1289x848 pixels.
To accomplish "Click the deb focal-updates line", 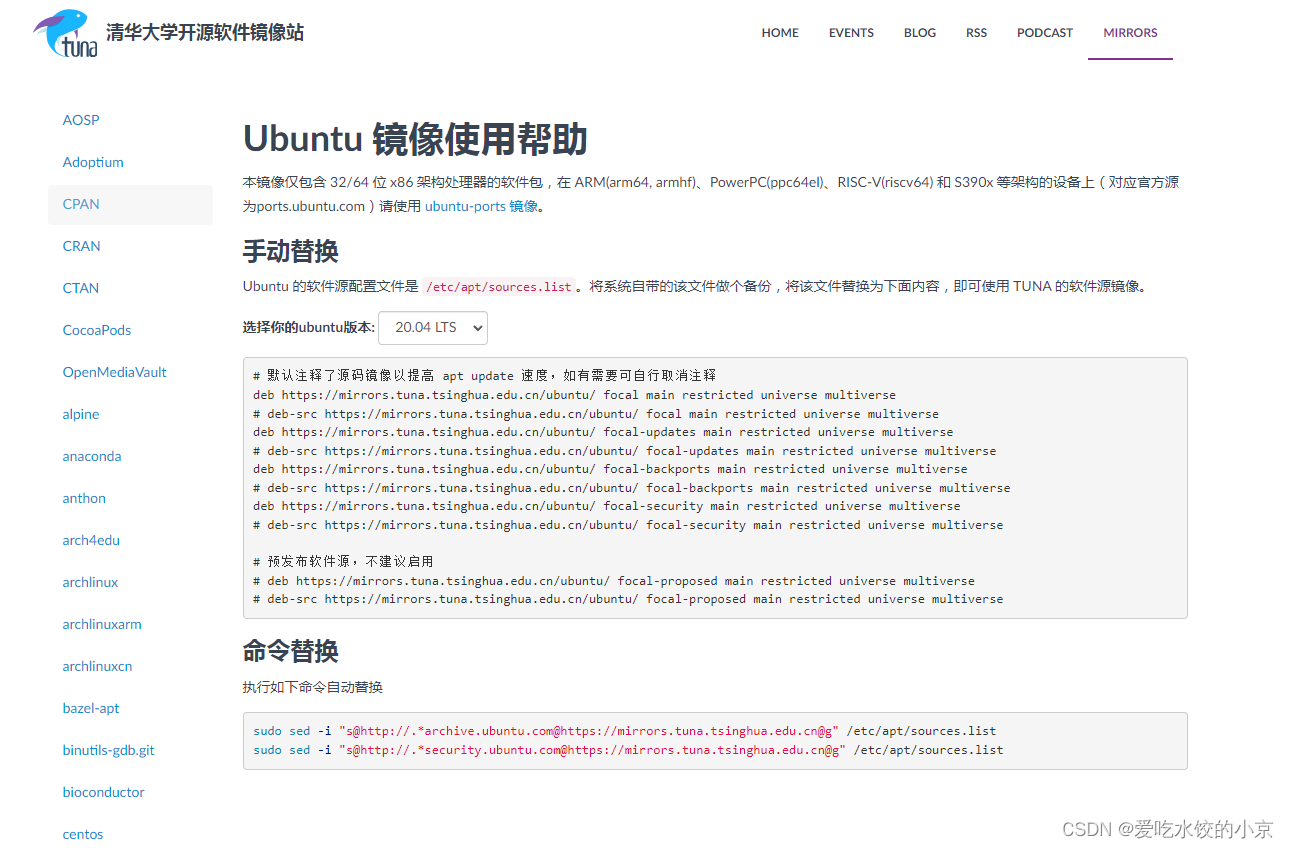I will click(603, 432).
